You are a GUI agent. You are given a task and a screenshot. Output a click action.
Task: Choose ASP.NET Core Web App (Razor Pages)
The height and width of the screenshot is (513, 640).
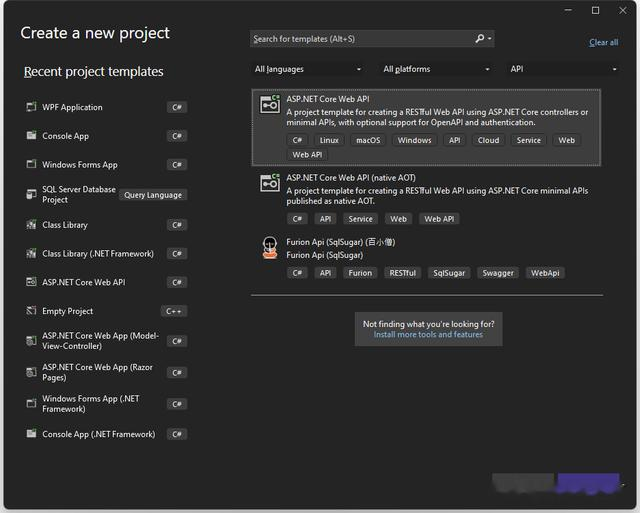[106, 372]
